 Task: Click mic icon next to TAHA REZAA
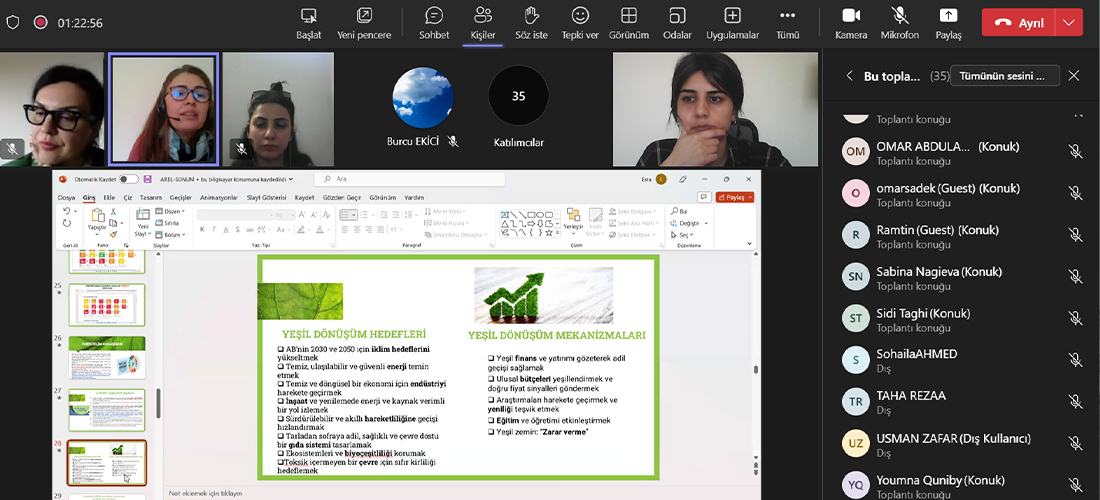[x=1075, y=401]
